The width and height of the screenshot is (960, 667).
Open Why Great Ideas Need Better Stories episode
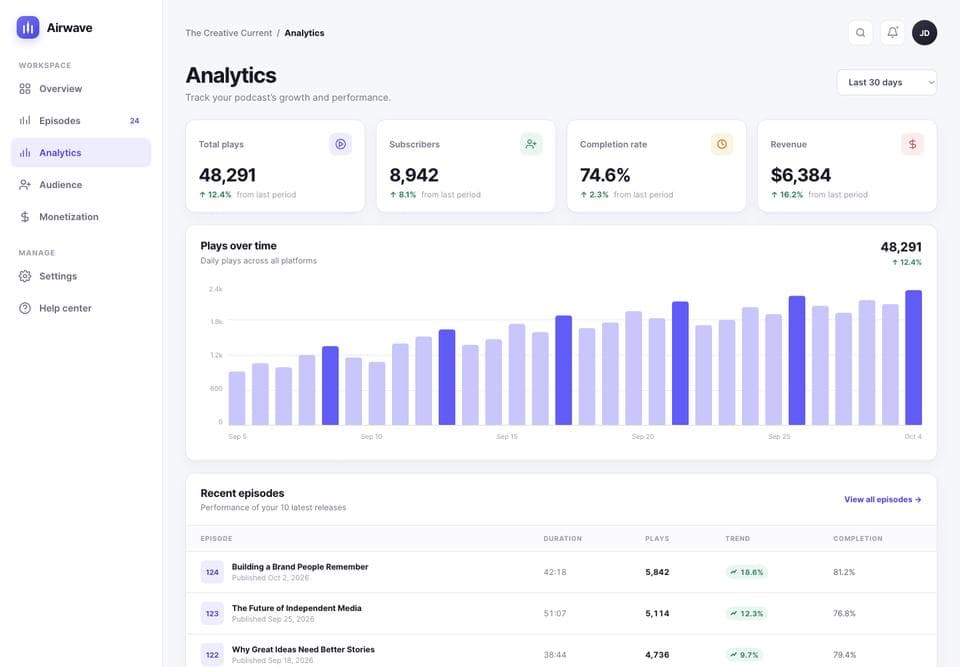(303, 649)
